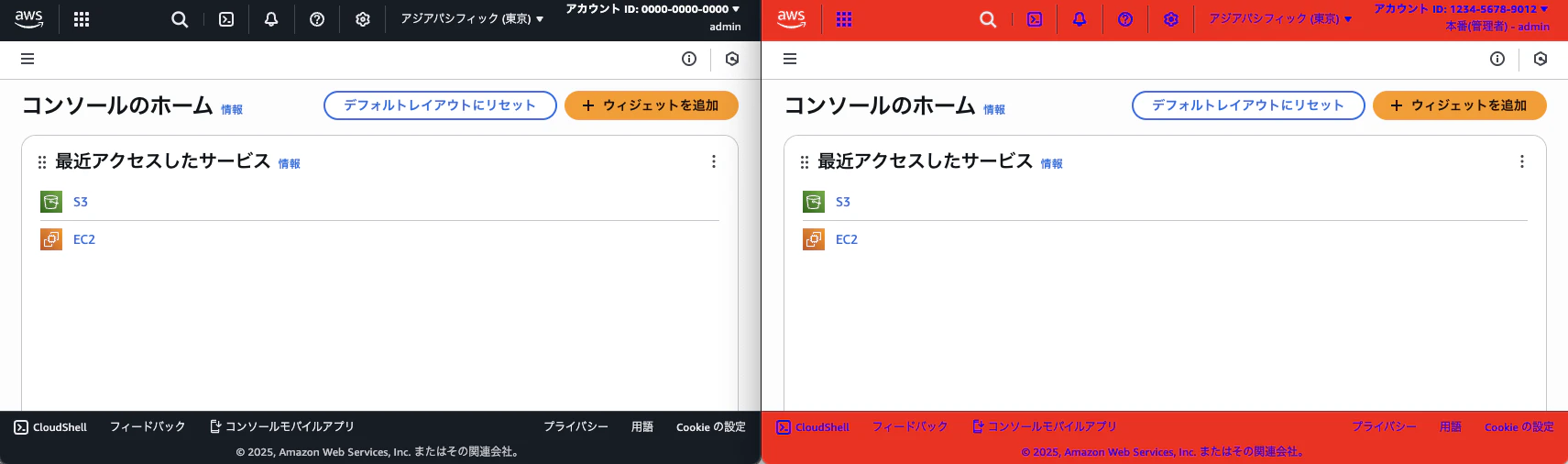Launch CloudShell from the dark header icon

pyautogui.click(x=226, y=19)
